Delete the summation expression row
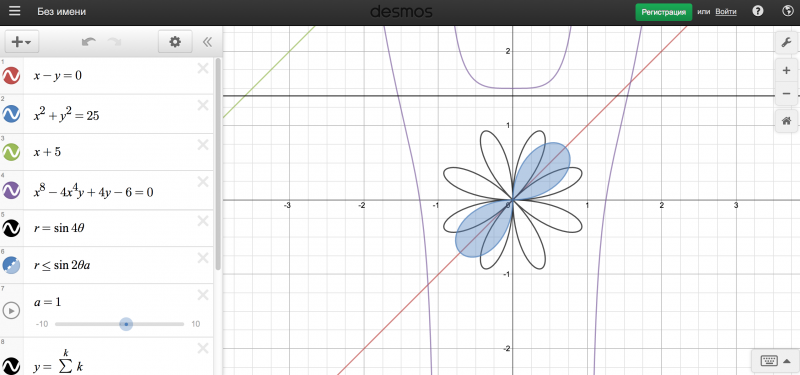Viewport: 800px width, 375px height. coord(203,348)
